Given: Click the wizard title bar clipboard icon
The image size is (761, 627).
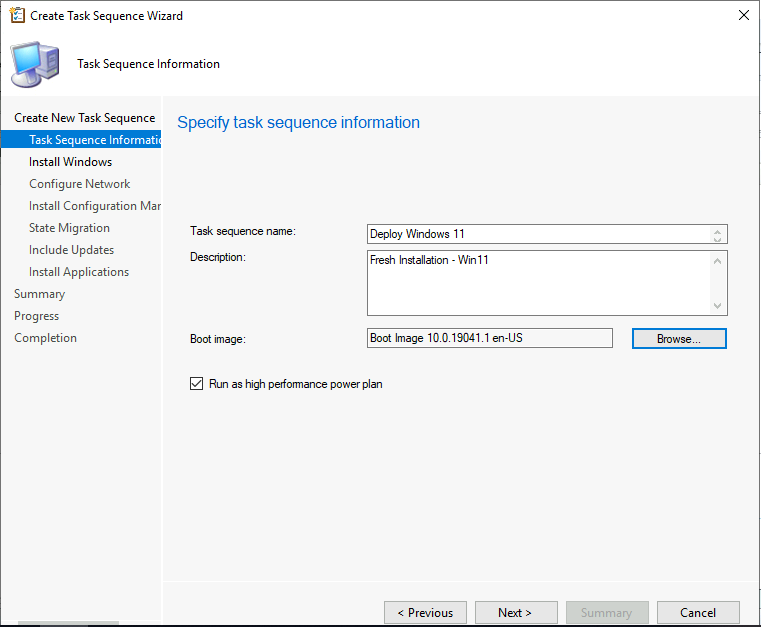Looking at the screenshot, I should click(17, 16).
